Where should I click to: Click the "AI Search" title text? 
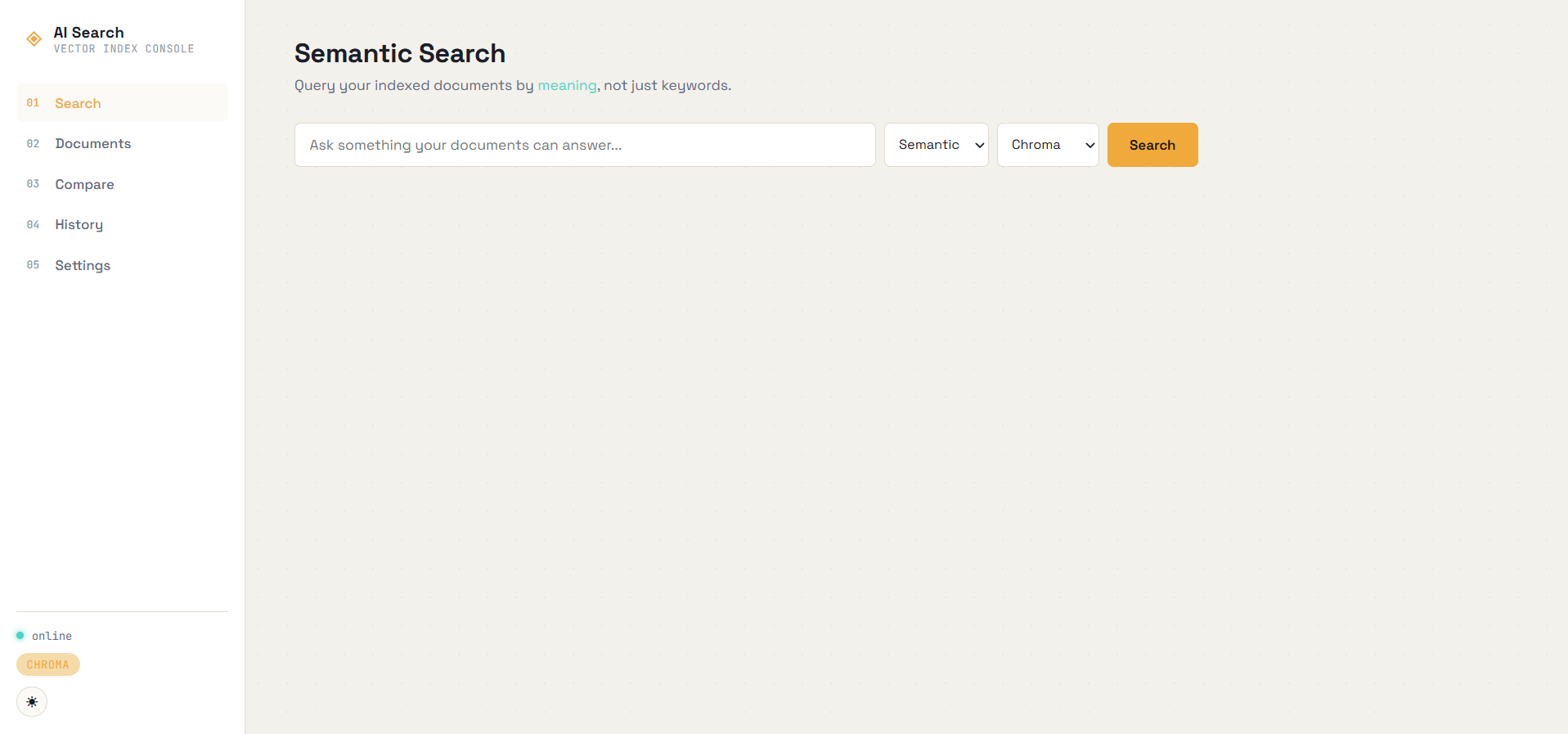pos(89,33)
